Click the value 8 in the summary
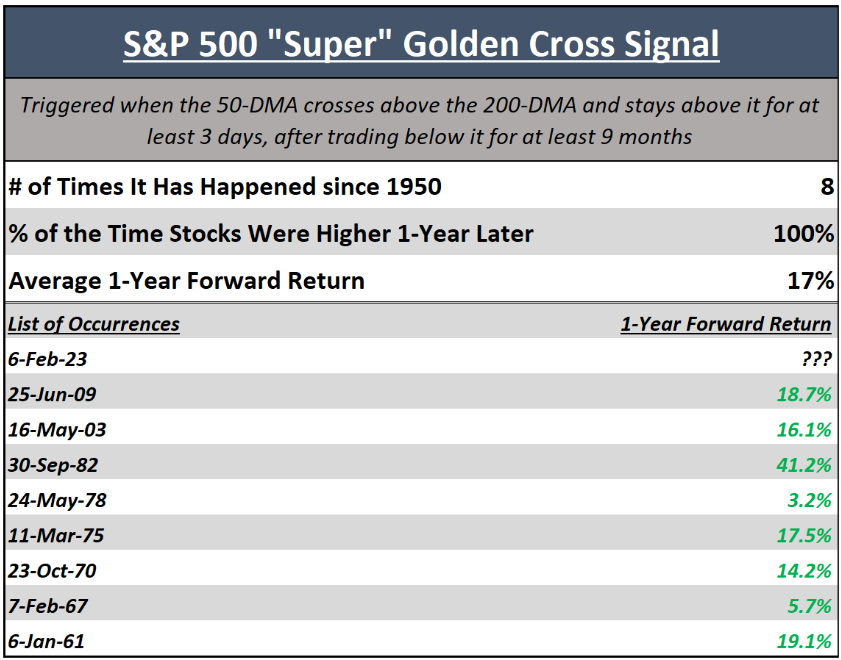 (x=825, y=186)
